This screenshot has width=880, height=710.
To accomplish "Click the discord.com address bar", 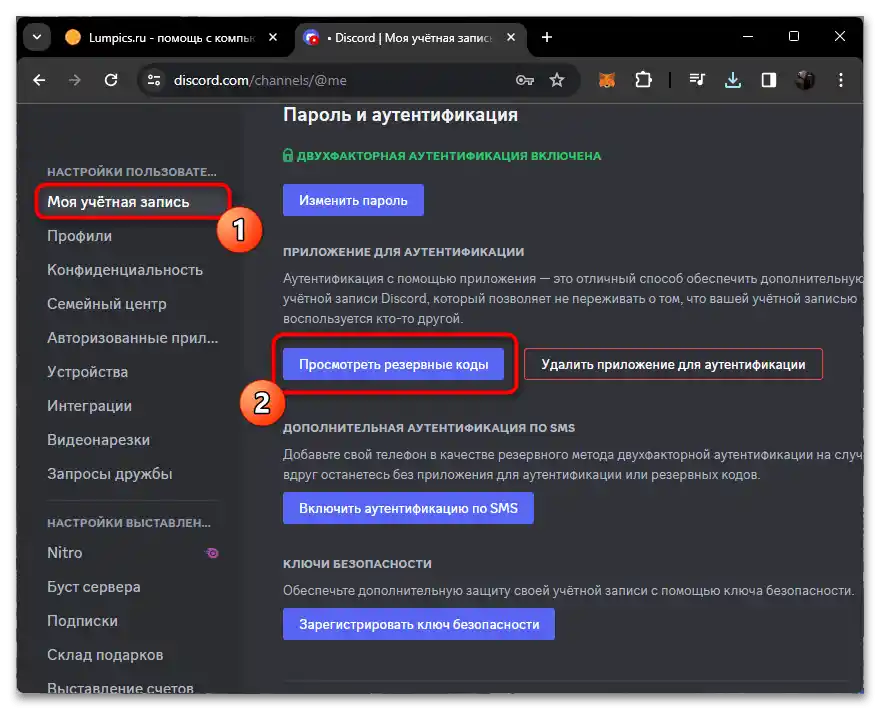I will pyautogui.click(x=250, y=80).
